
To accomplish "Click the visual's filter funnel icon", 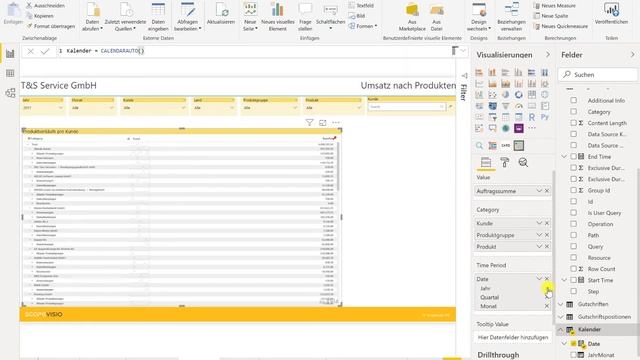I will [309, 122].
